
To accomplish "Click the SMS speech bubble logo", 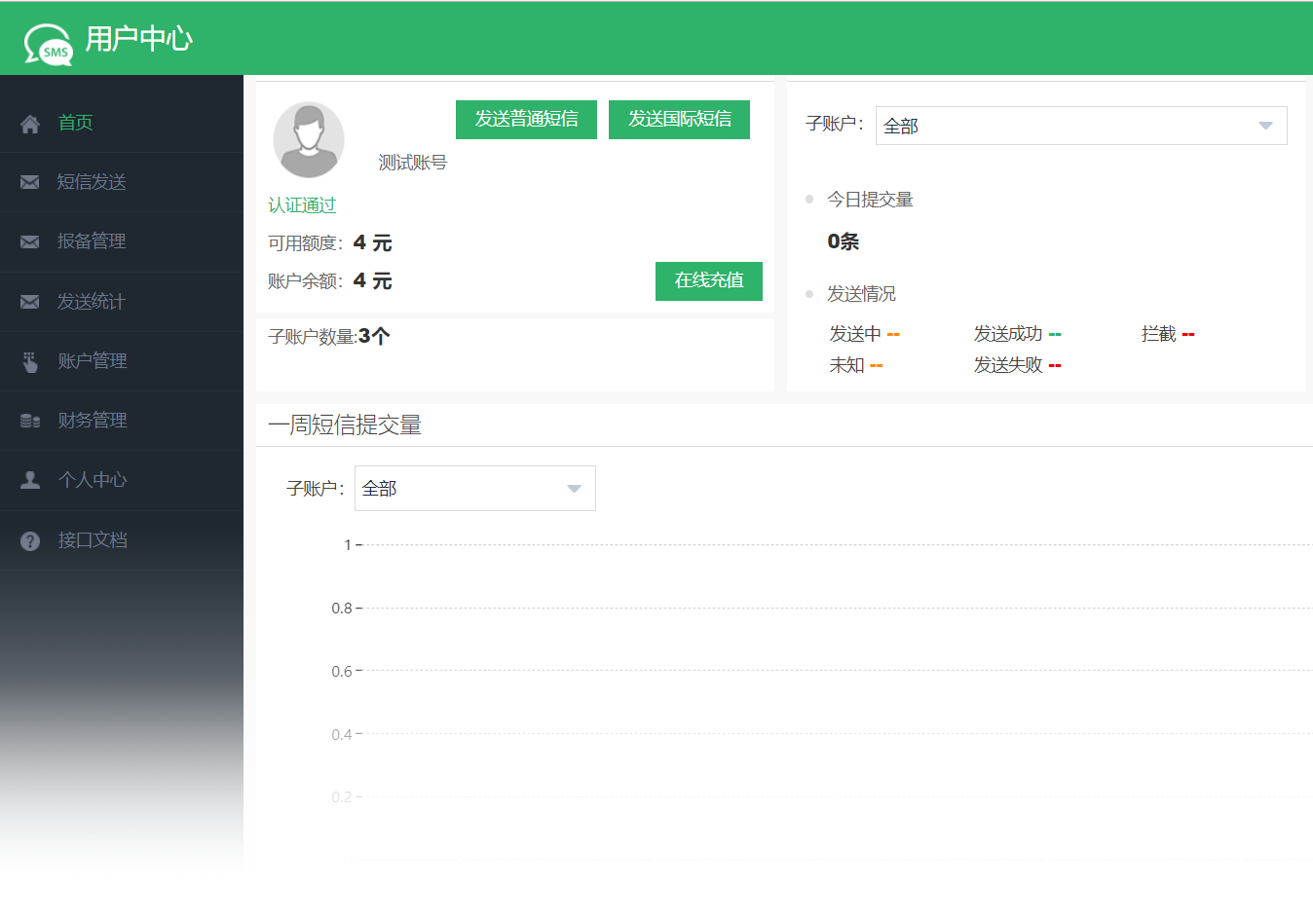I will pyautogui.click(x=49, y=44).
